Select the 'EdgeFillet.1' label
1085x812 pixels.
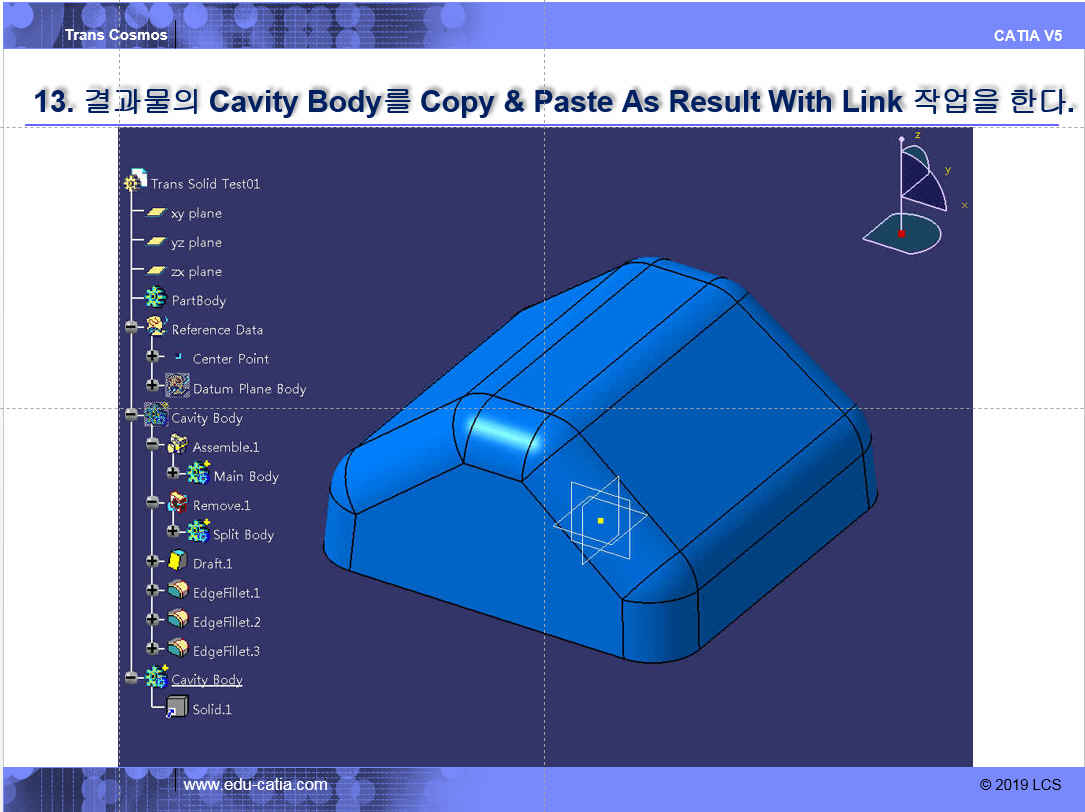coord(226,593)
